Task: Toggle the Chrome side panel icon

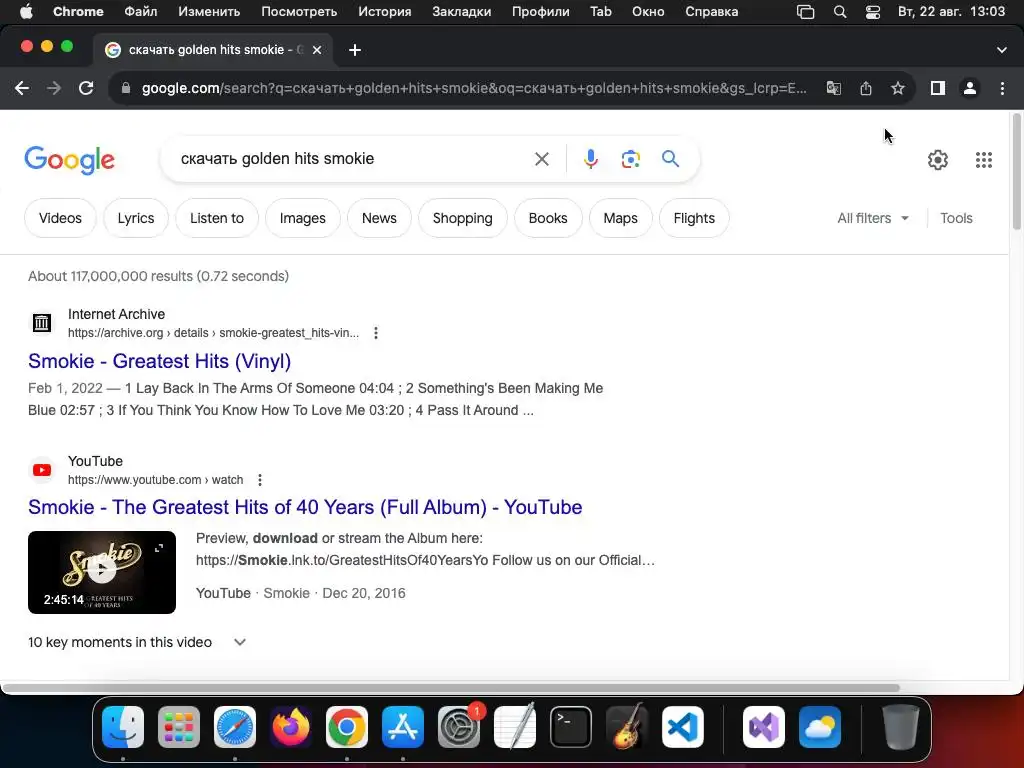Action: pos(938,88)
